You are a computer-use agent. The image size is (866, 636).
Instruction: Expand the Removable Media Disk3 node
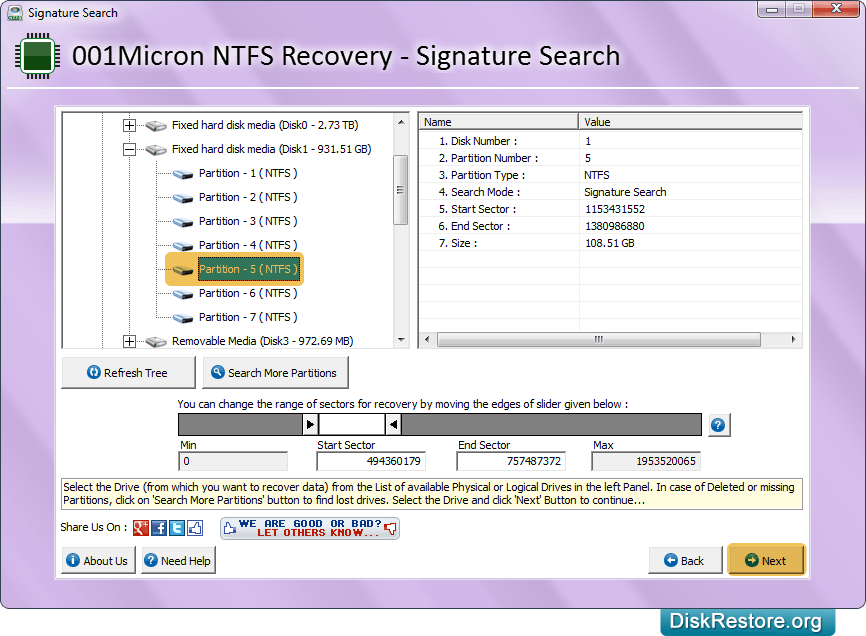click(x=129, y=341)
